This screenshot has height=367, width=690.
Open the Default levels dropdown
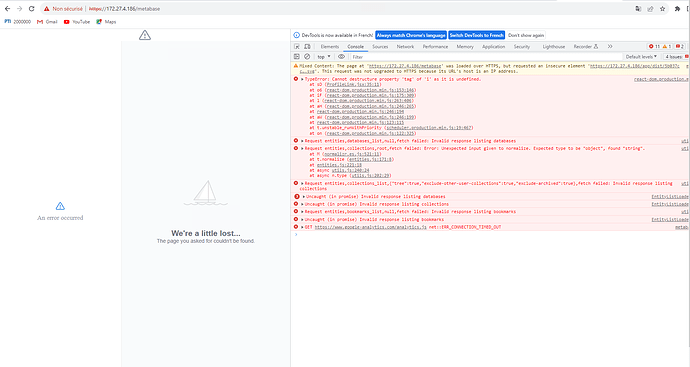click(x=641, y=57)
